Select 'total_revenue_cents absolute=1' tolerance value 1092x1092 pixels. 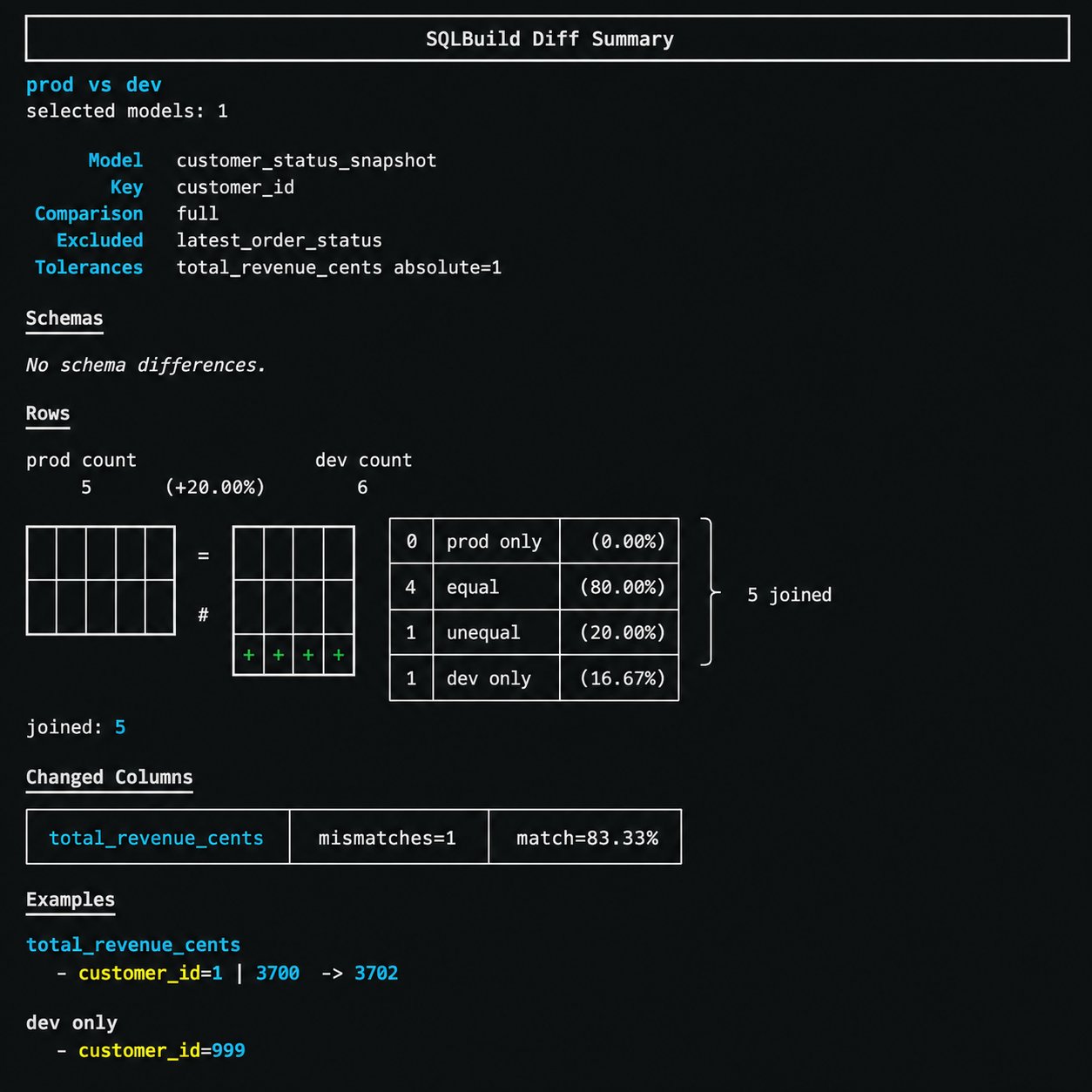[x=340, y=267]
